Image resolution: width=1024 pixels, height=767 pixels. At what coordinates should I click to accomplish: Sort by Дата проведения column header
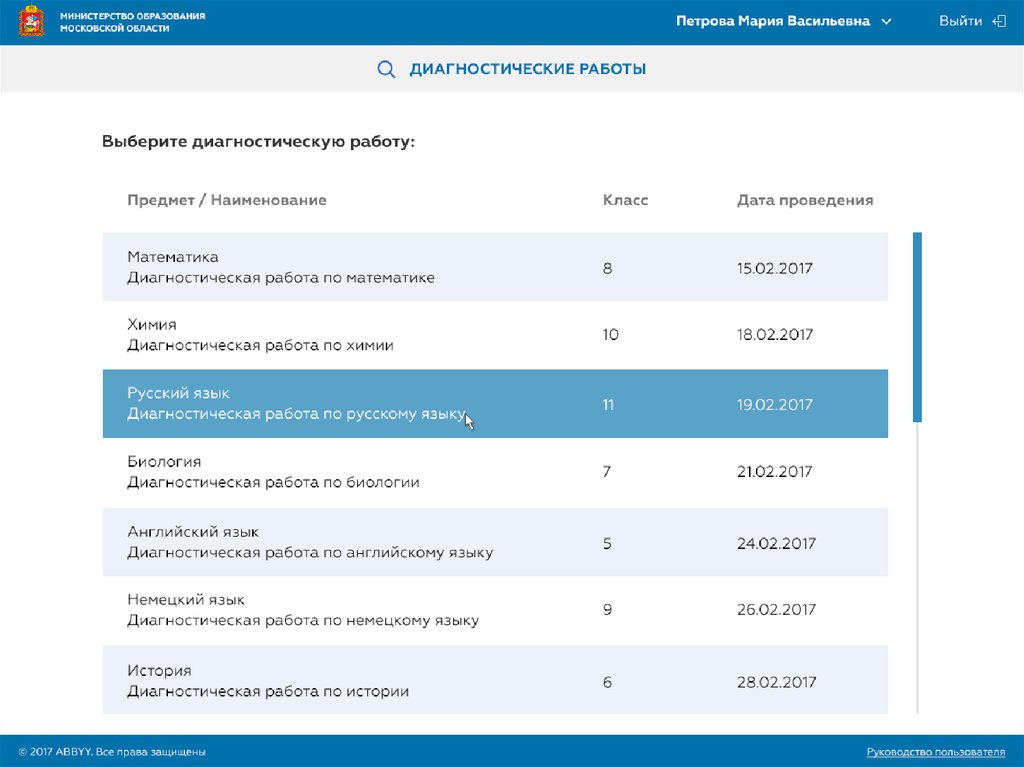804,200
